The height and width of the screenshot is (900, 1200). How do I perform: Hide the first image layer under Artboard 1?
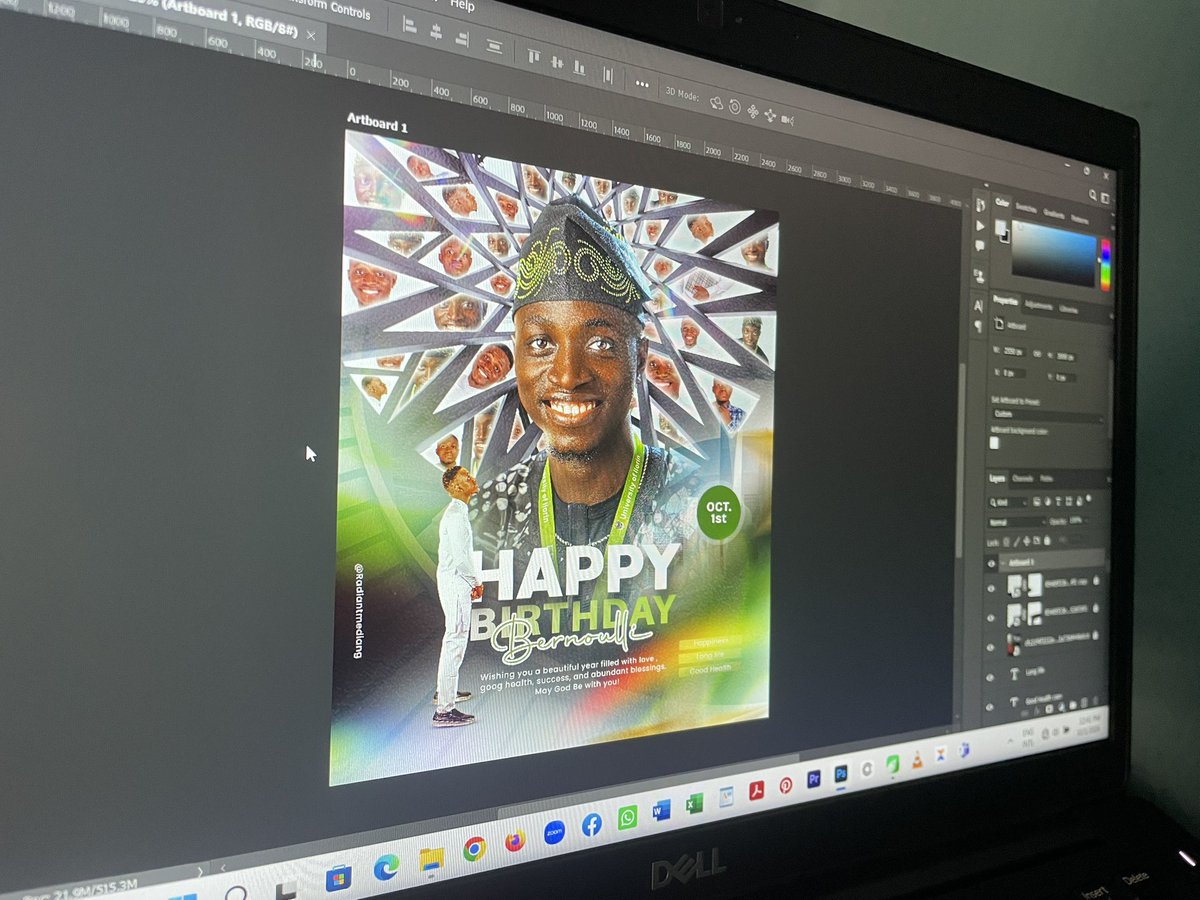coord(993,588)
